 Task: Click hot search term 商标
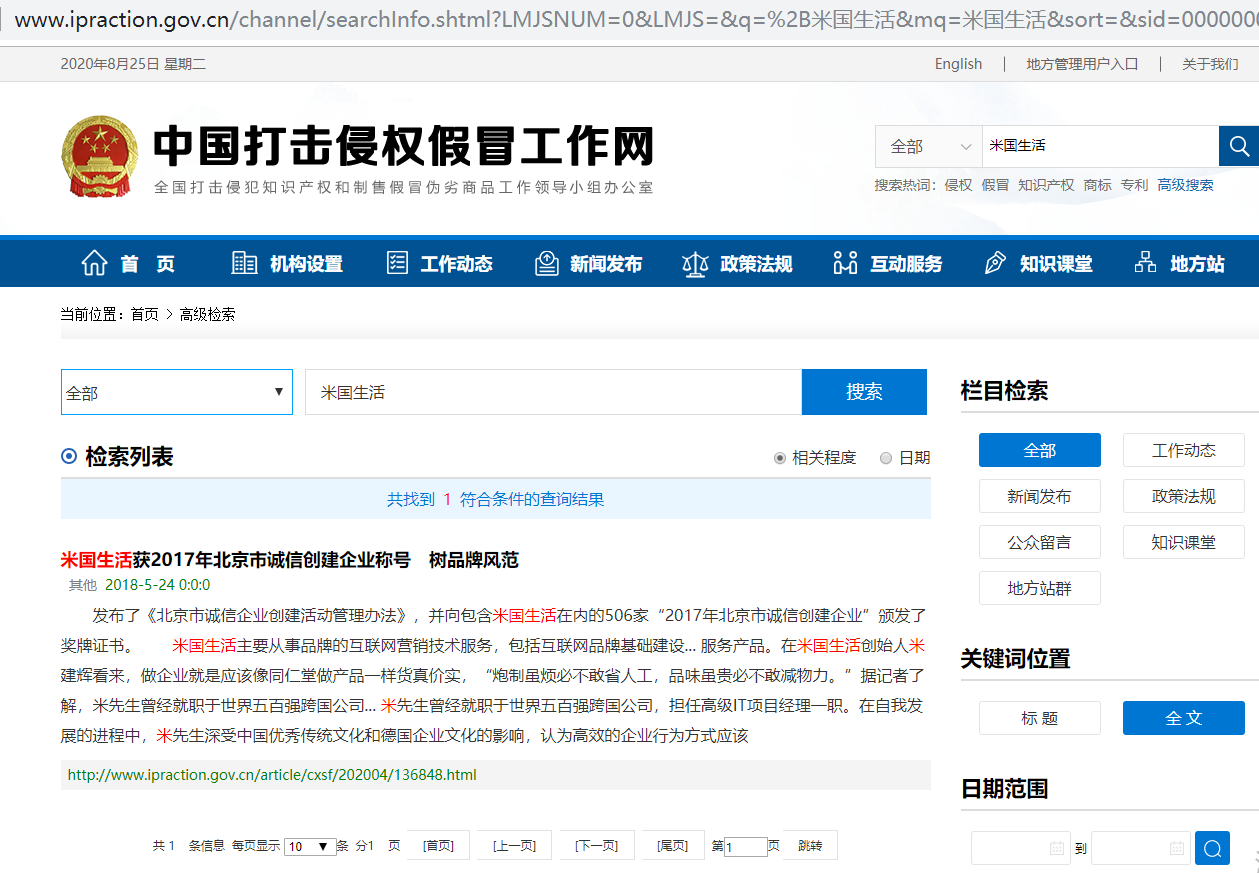pos(1097,185)
